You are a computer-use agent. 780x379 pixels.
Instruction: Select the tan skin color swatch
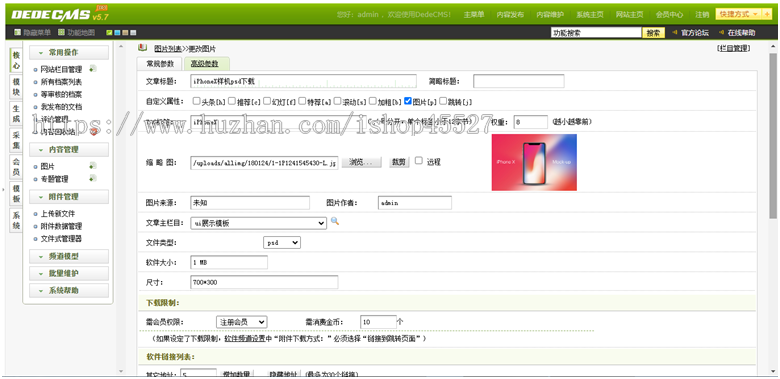[125, 33]
